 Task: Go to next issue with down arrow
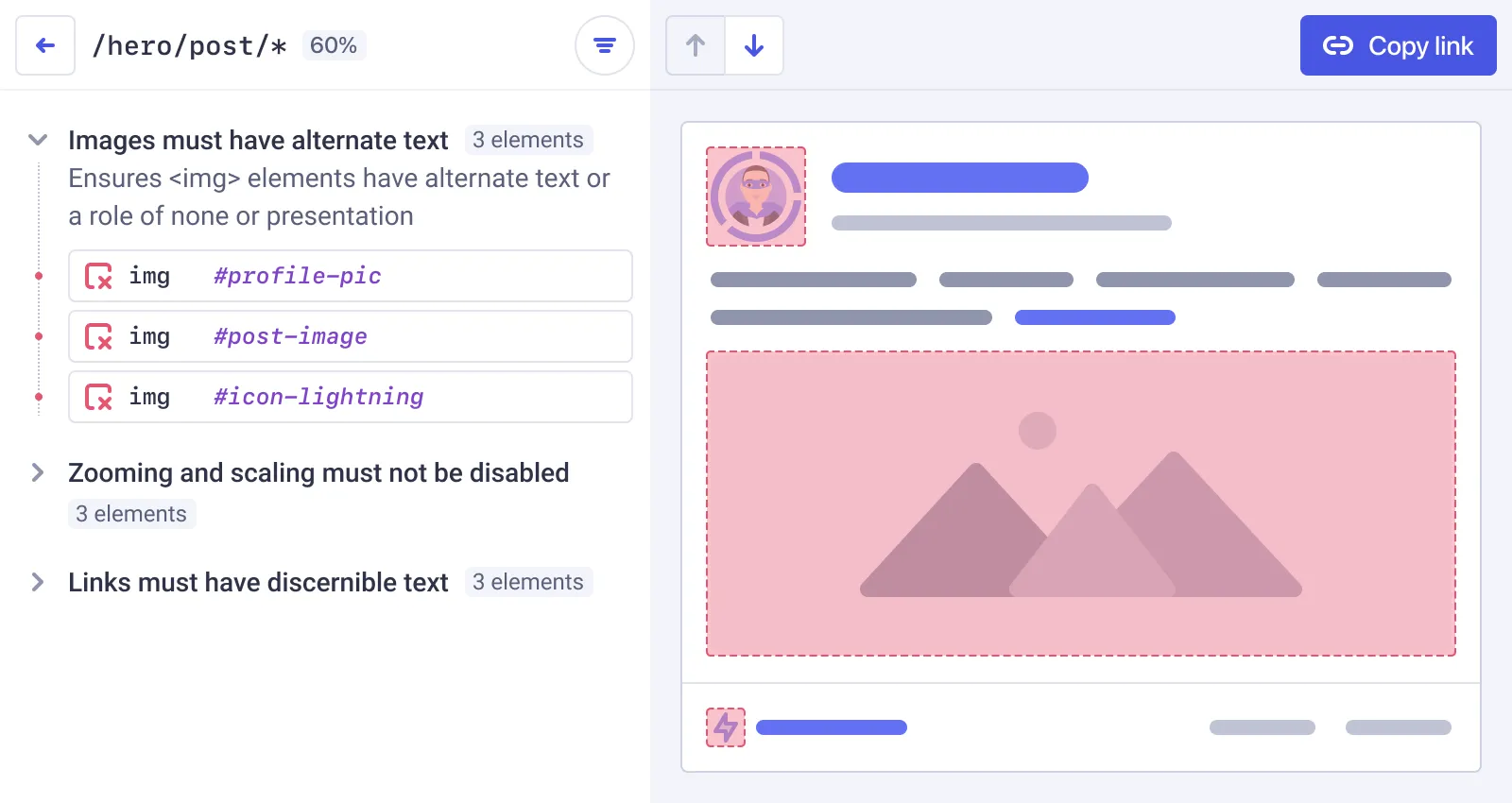(754, 45)
